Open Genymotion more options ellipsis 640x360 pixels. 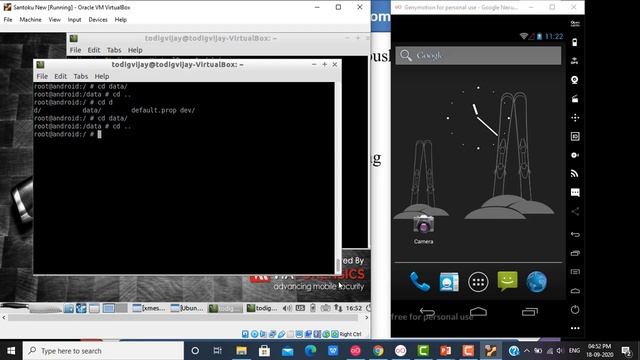tap(575, 328)
